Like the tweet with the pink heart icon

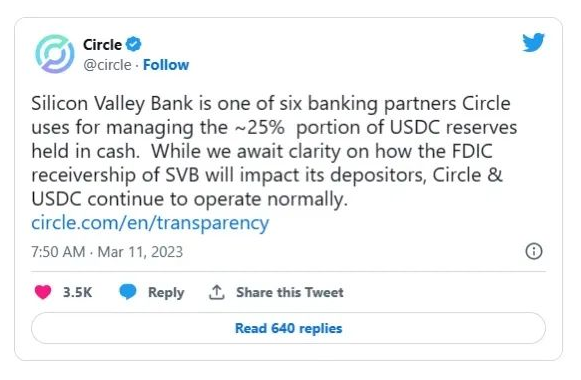(43, 292)
